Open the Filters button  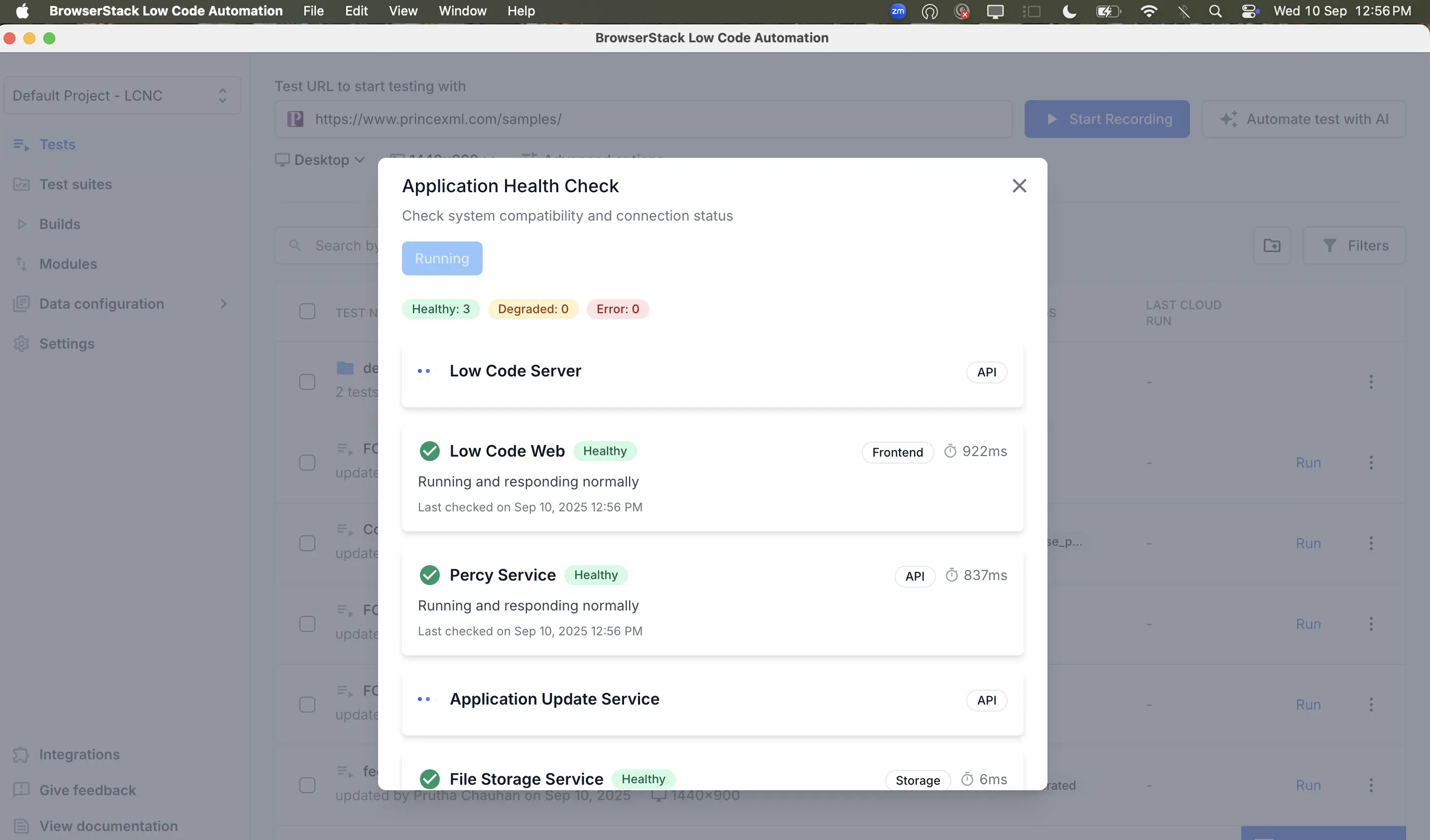(1354, 245)
